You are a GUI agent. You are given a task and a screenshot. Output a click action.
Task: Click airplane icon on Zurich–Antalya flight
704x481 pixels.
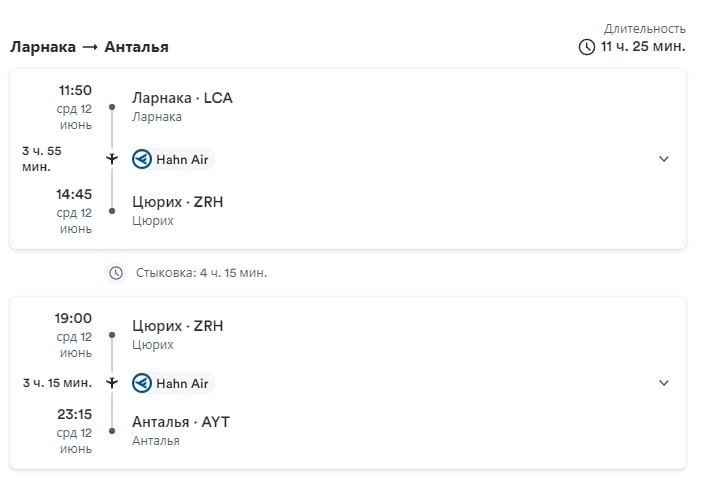[112, 383]
